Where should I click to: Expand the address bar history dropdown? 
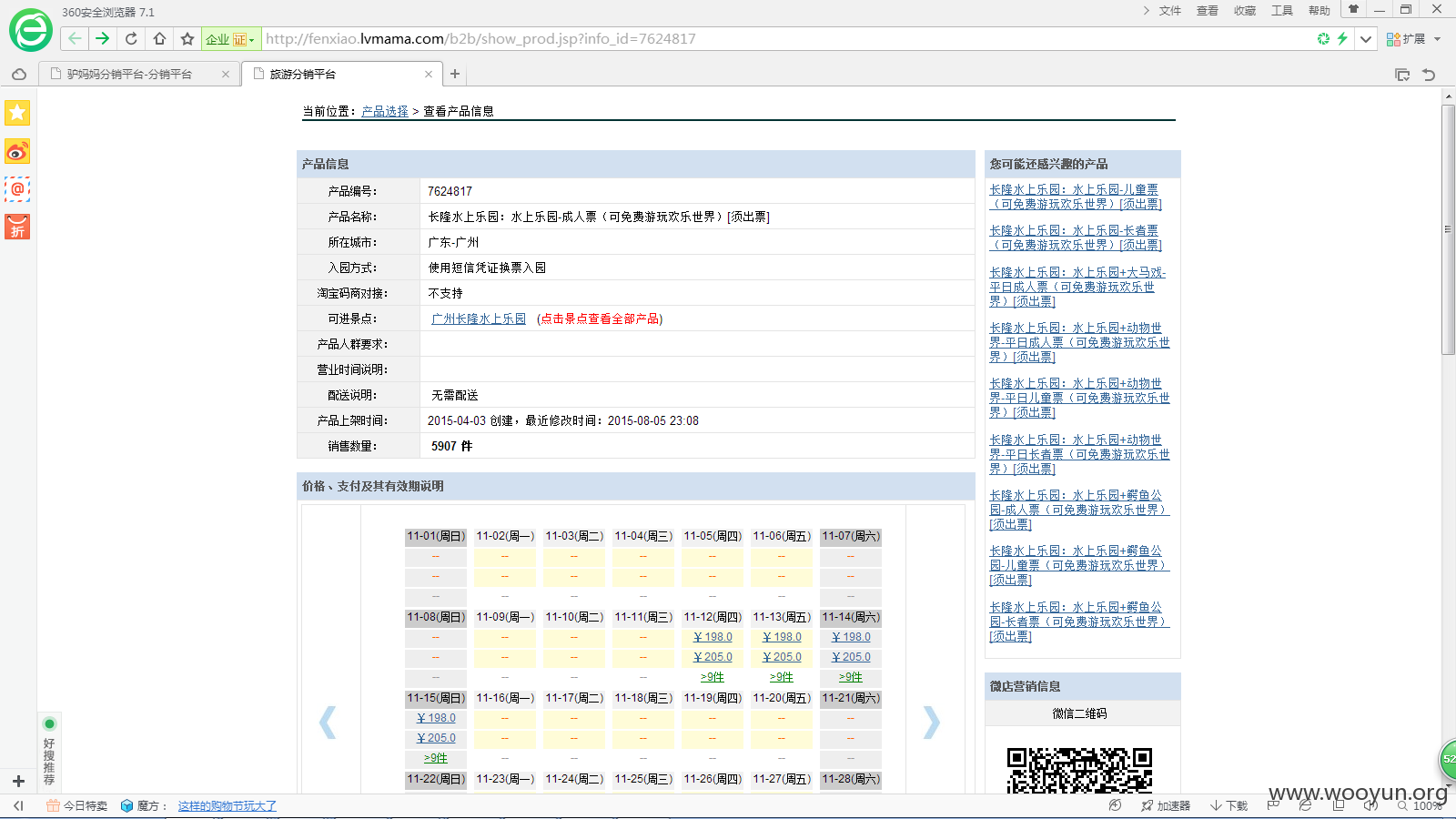pos(1366,38)
